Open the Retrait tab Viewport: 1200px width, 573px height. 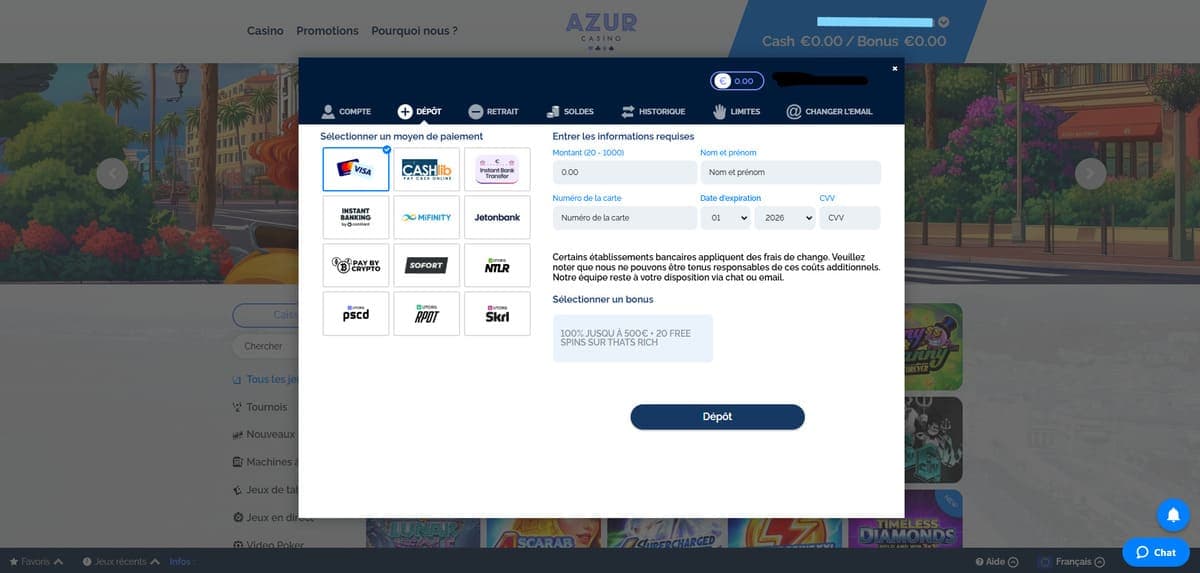493,111
